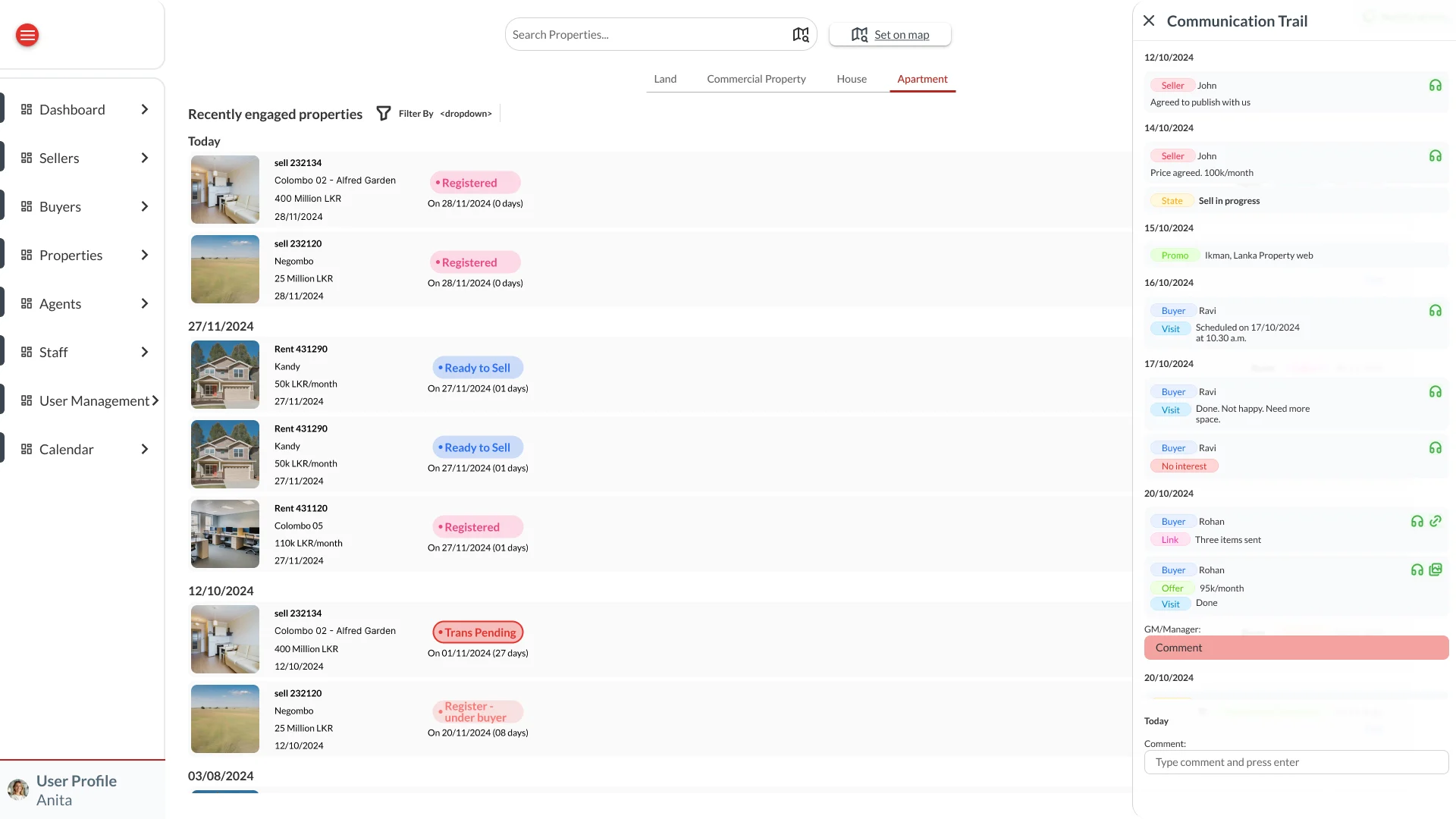Image resolution: width=1456 pixels, height=819 pixels.
Task: Expand the Buyers menu chevron
Action: [145, 207]
